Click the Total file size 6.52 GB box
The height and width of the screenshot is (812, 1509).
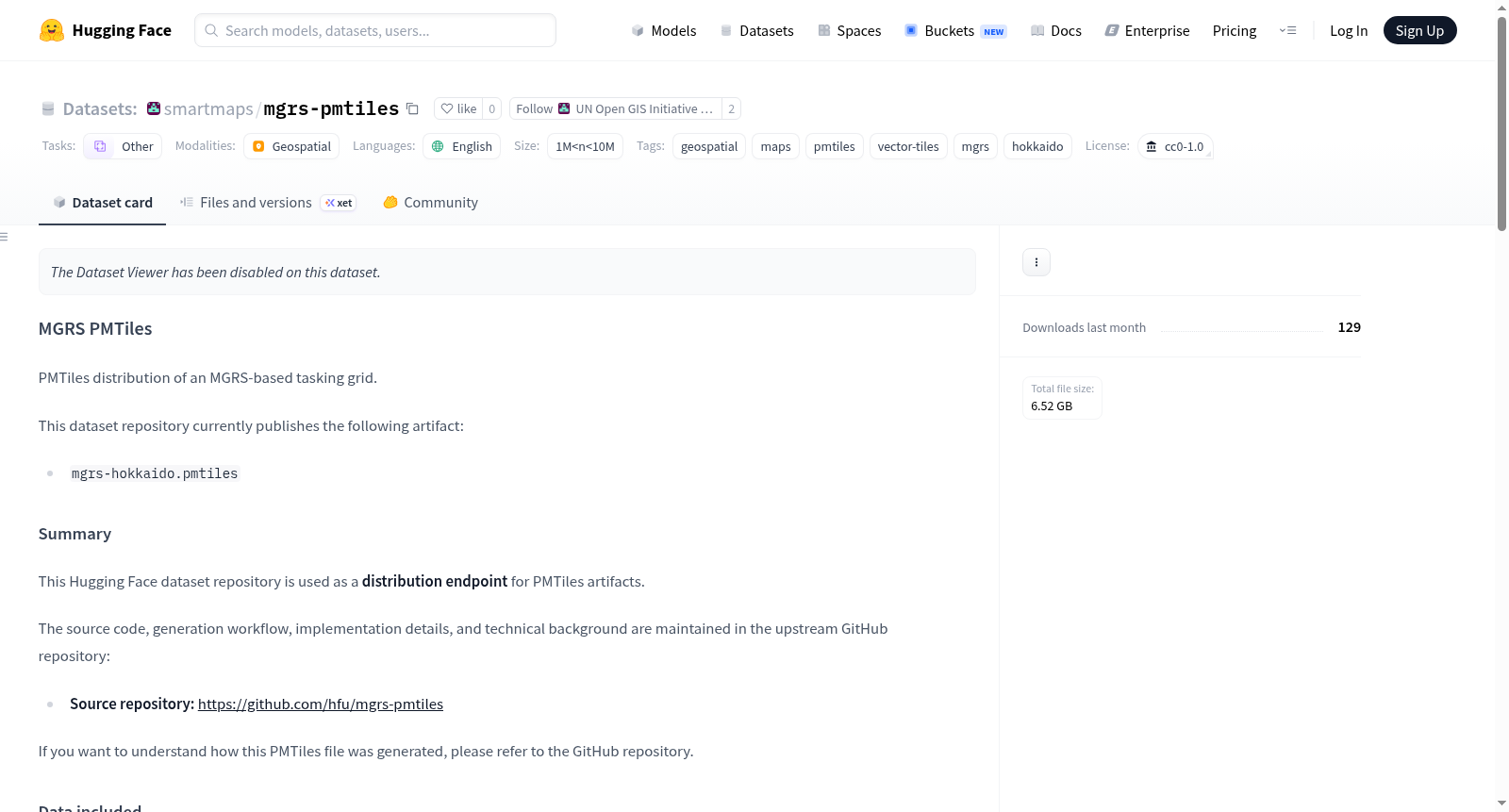coord(1062,397)
